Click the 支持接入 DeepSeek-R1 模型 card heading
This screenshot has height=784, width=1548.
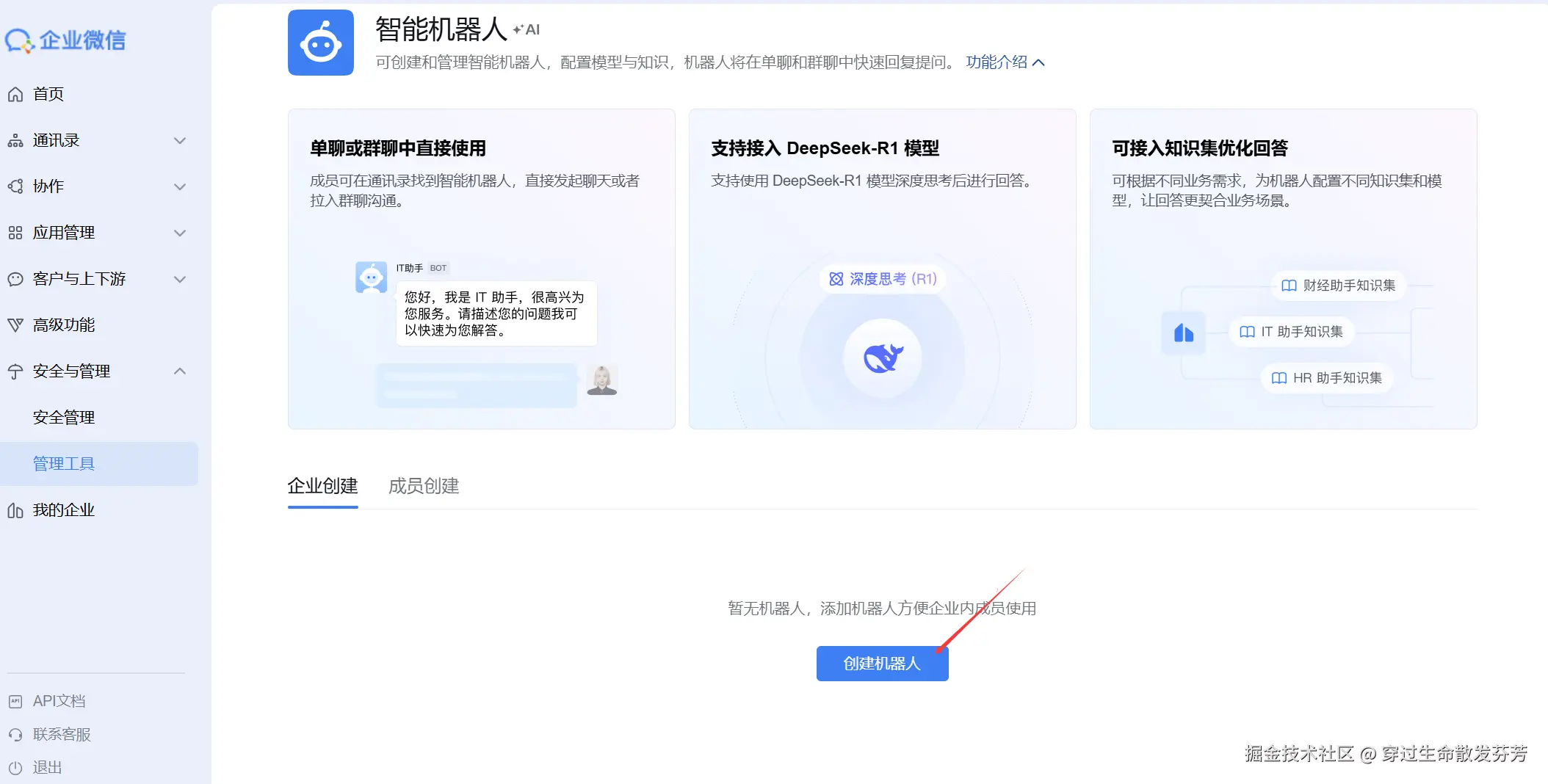coord(825,148)
